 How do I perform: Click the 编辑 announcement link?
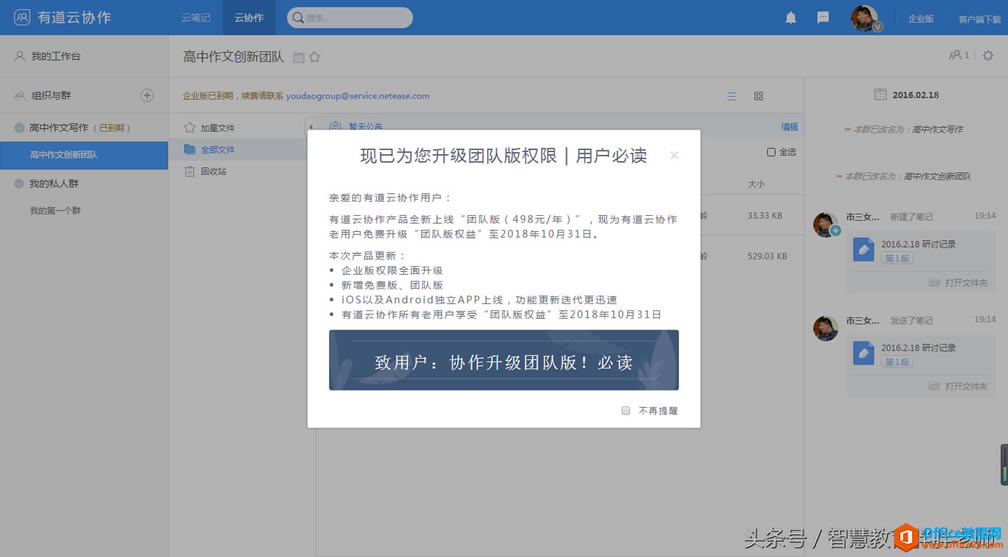(x=789, y=127)
